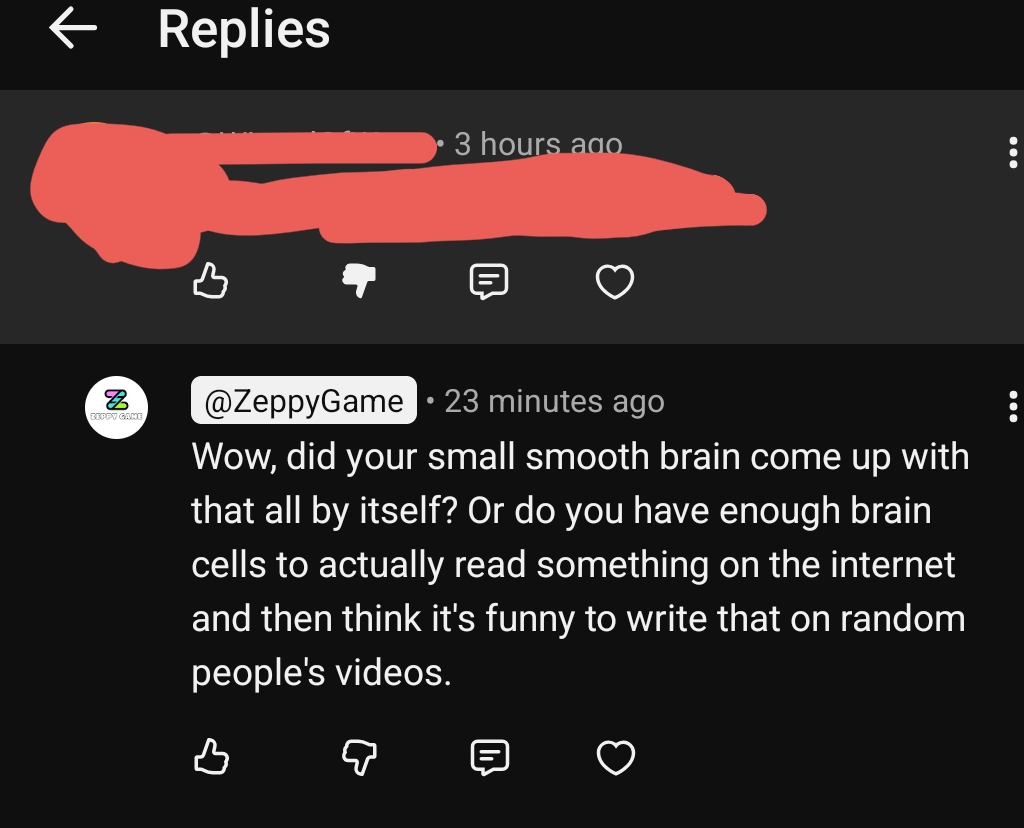
Task: Tap ZeppyGame's reply text about smooth brain
Action: pyautogui.click(x=580, y=564)
